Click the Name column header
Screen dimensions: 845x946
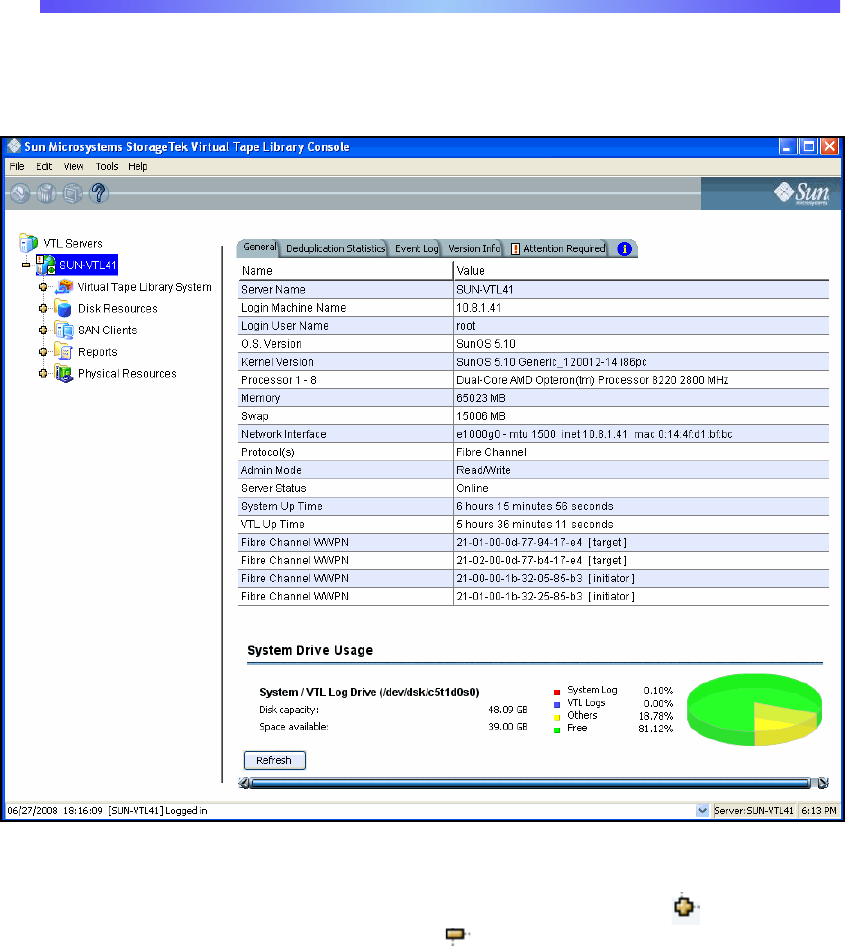click(x=345, y=270)
